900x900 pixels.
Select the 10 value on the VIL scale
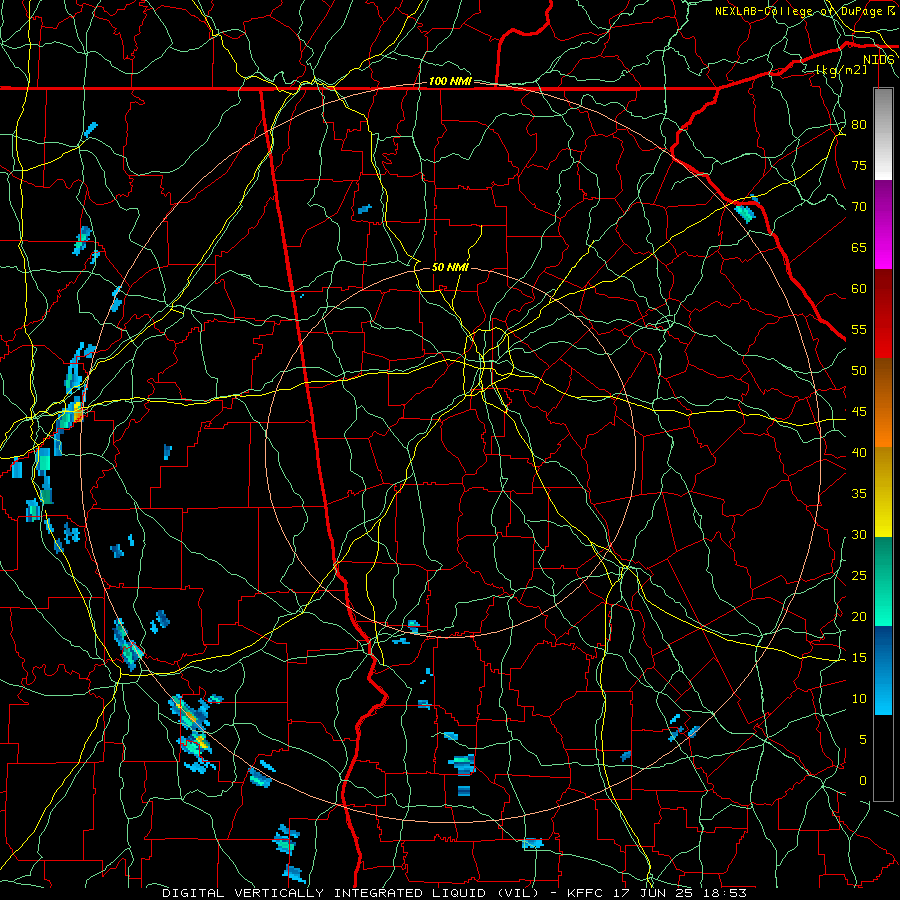point(859,699)
